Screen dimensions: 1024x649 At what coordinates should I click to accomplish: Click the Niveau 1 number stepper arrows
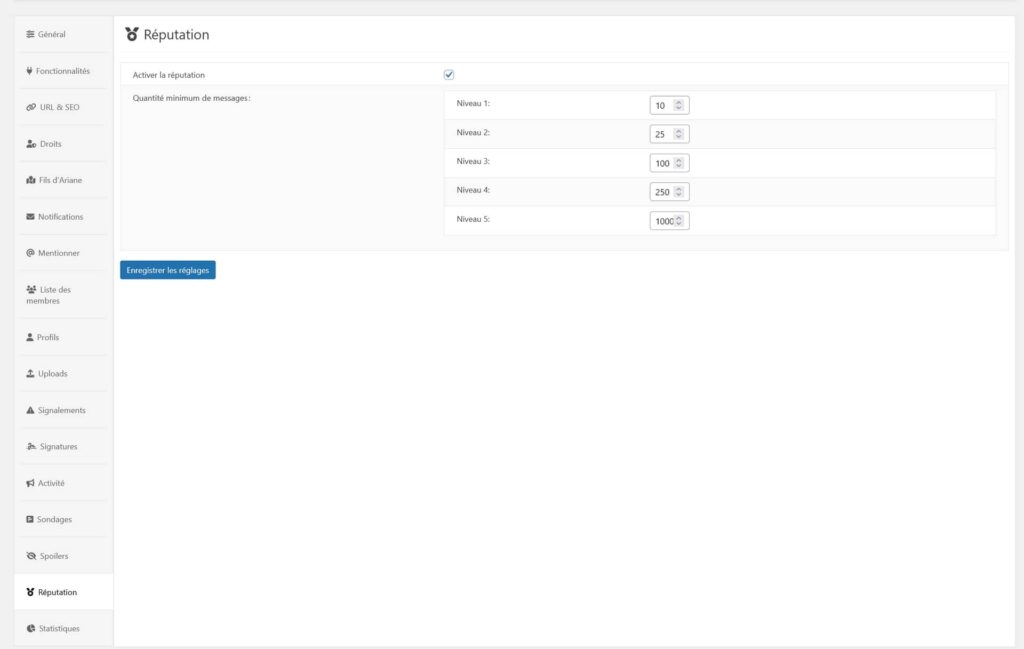[678, 105]
